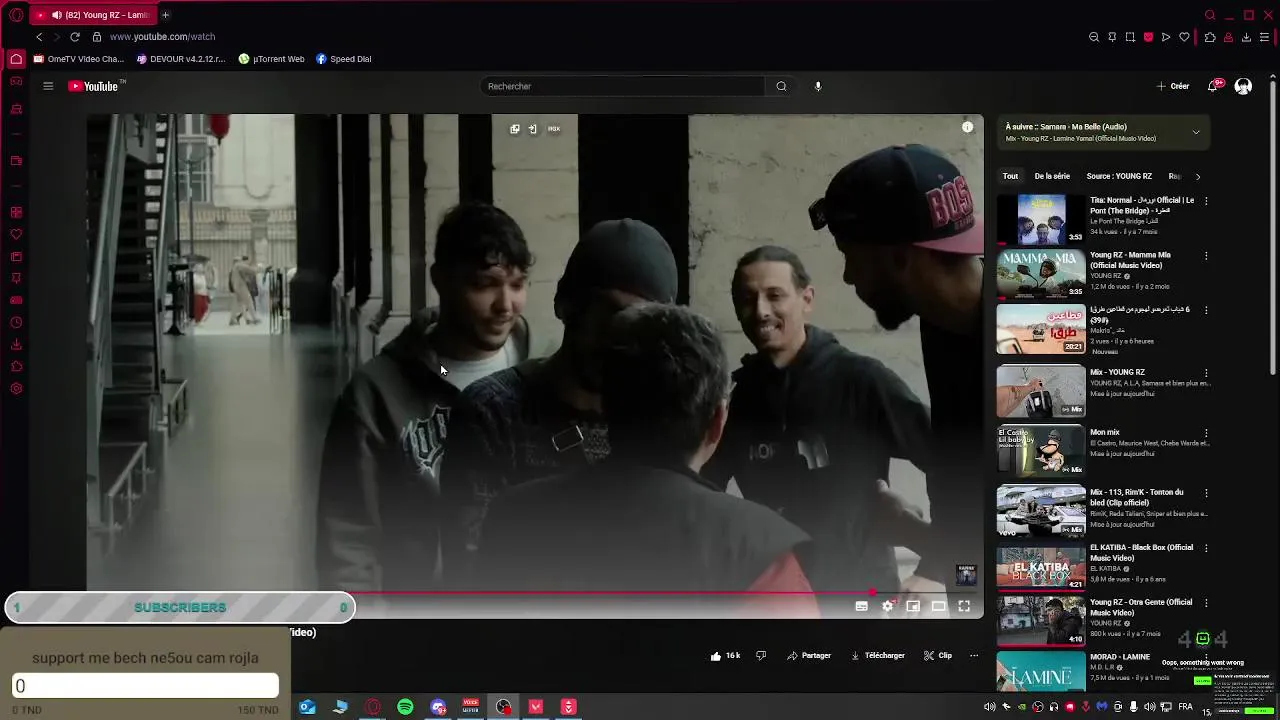Click the address bar URL field
Image resolution: width=1280 pixels, height=720 pixels.
click(x=162, y=37)
